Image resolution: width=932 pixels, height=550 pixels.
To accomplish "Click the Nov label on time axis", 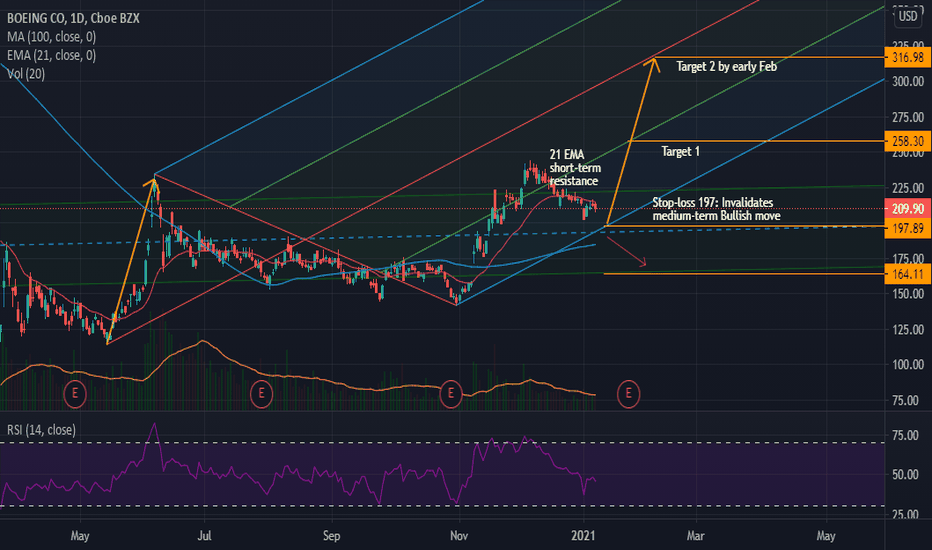I will [459, 536].
